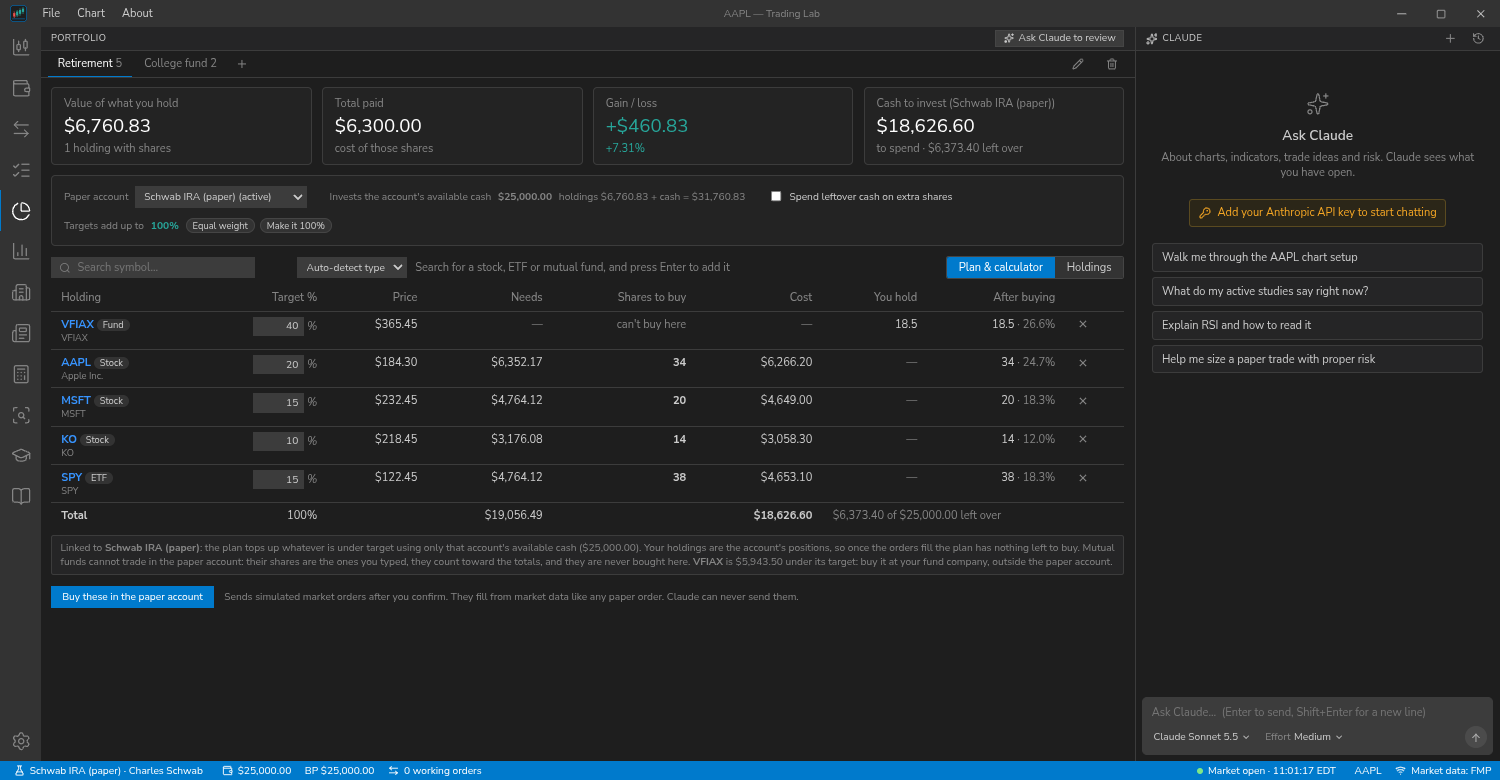Click the MSFT target percent field
The image size is (1500, 780).
[278, 402]
